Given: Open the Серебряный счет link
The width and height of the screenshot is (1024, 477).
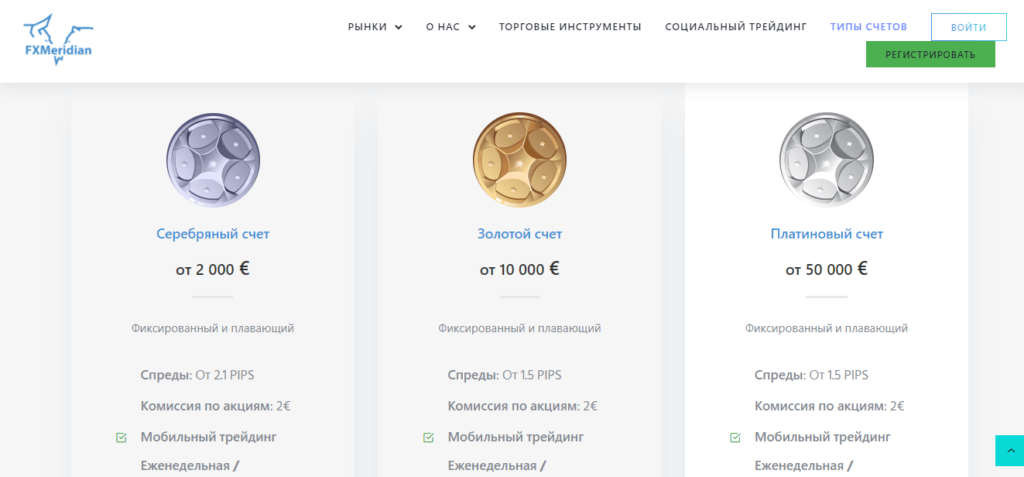Looking at the screenshot, I should 213,234.
